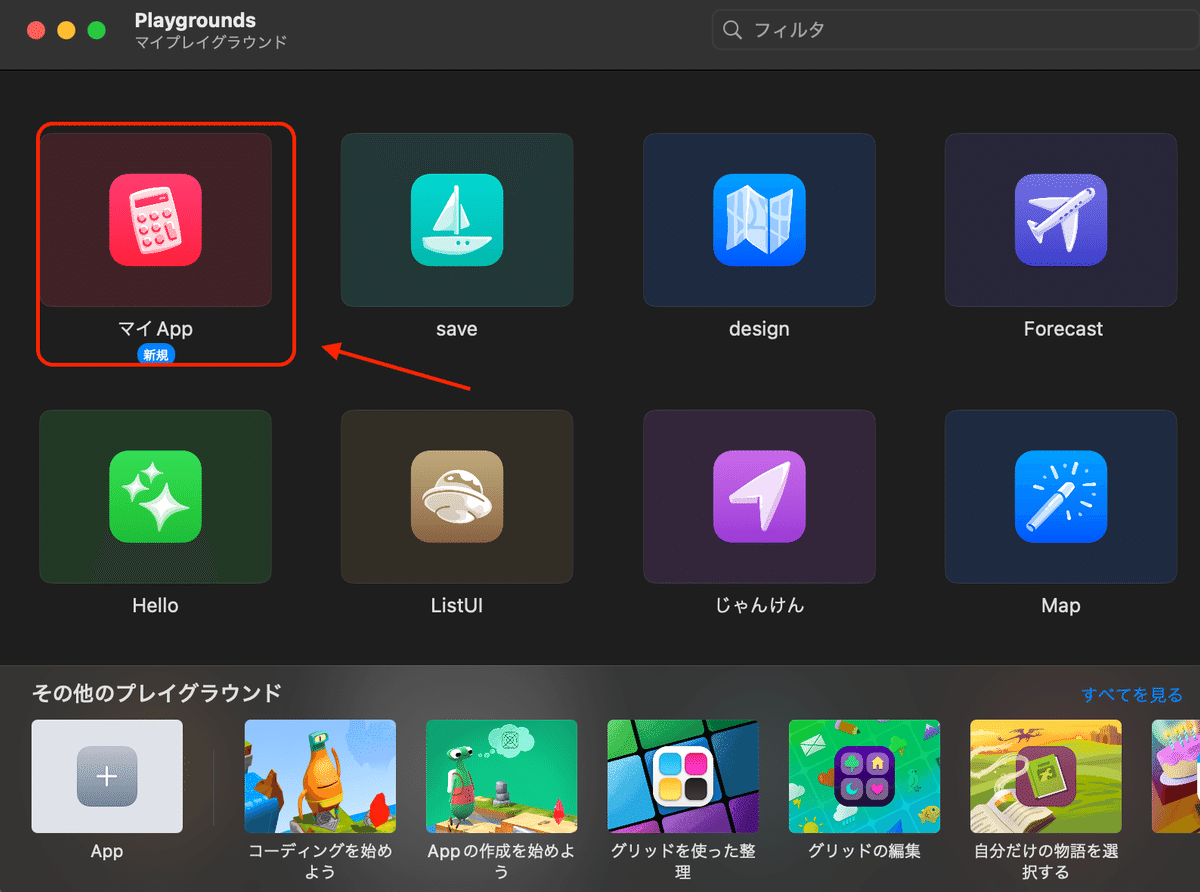The image size is (1200, 892).
Task: Open the じゃんけん arrow playground icon
Action: [759, 497]
